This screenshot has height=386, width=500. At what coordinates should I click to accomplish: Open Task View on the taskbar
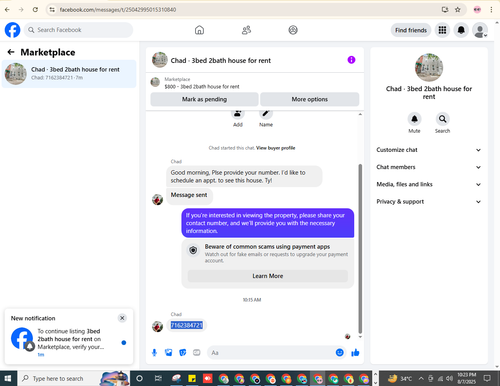pyautogui.click(x=158, y=378)
